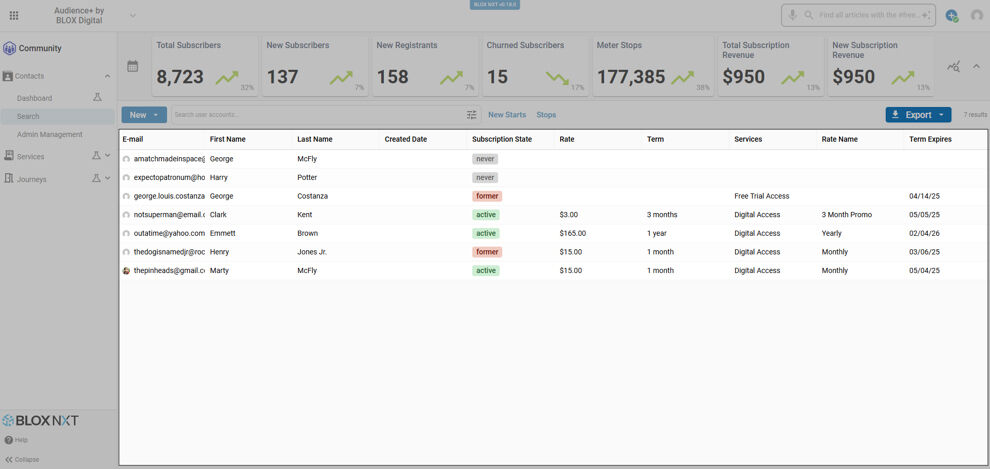Image resolution: width=990 pixels, height=469 pixels.
Task: Click the blue plus create icon
Action: tap(951, 15)
